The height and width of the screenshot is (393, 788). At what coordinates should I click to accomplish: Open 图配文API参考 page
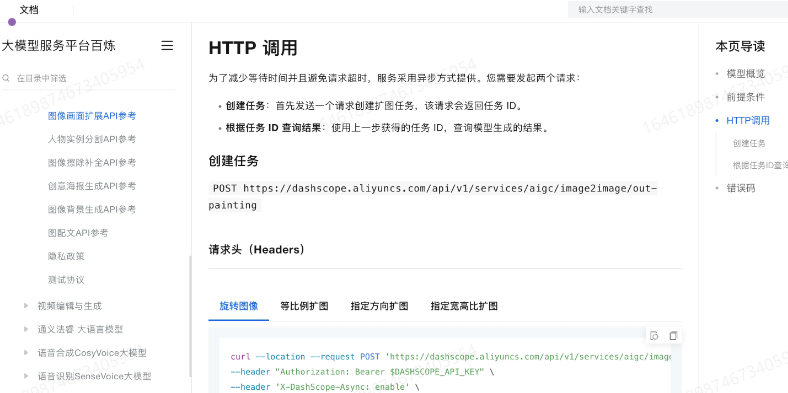pos(78,233)
